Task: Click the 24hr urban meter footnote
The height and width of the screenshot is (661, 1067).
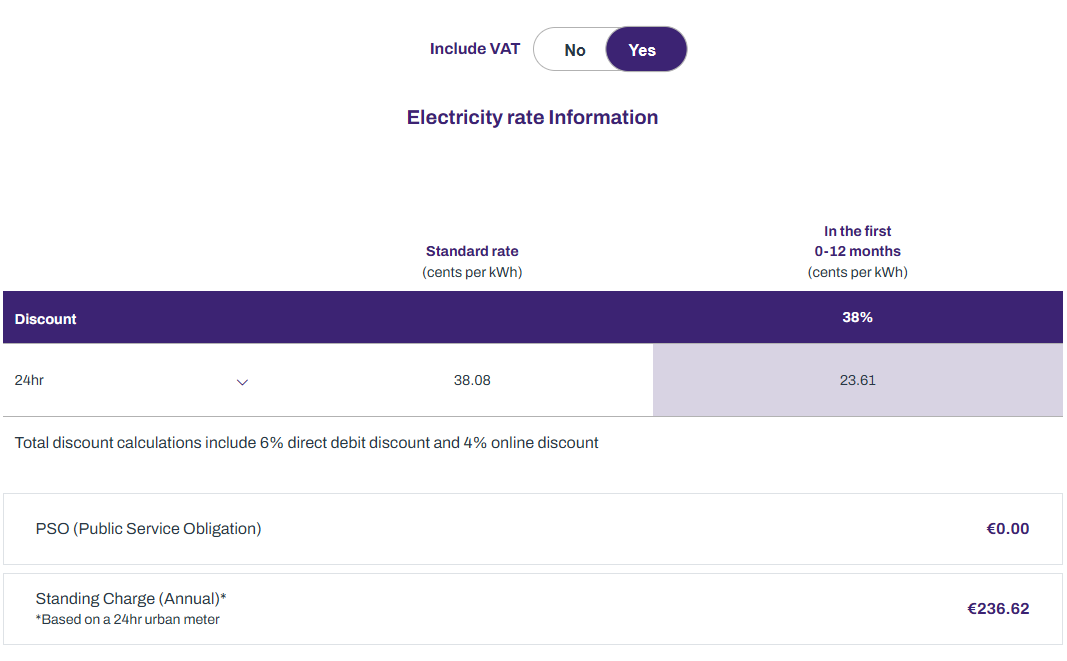Action: click(128, 620)
